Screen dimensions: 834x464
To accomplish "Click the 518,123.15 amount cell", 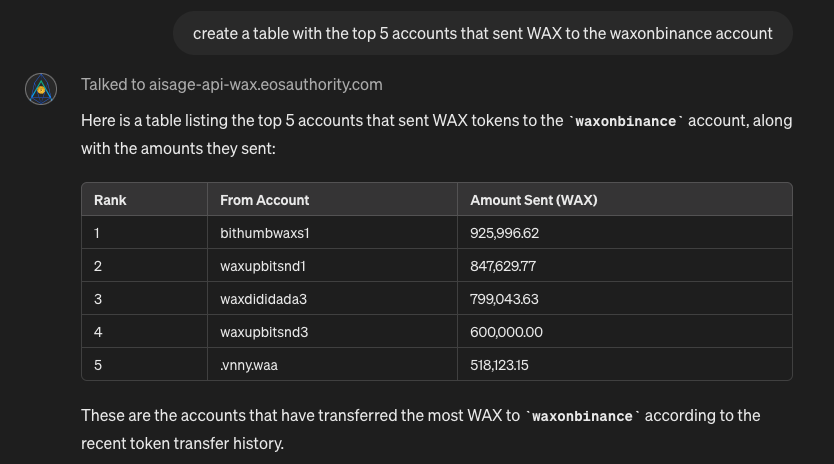I will [x=499, y=365].
